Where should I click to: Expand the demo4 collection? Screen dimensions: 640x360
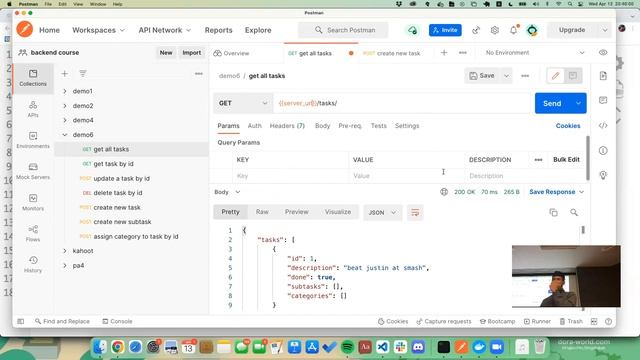click(x=65, y=120)
